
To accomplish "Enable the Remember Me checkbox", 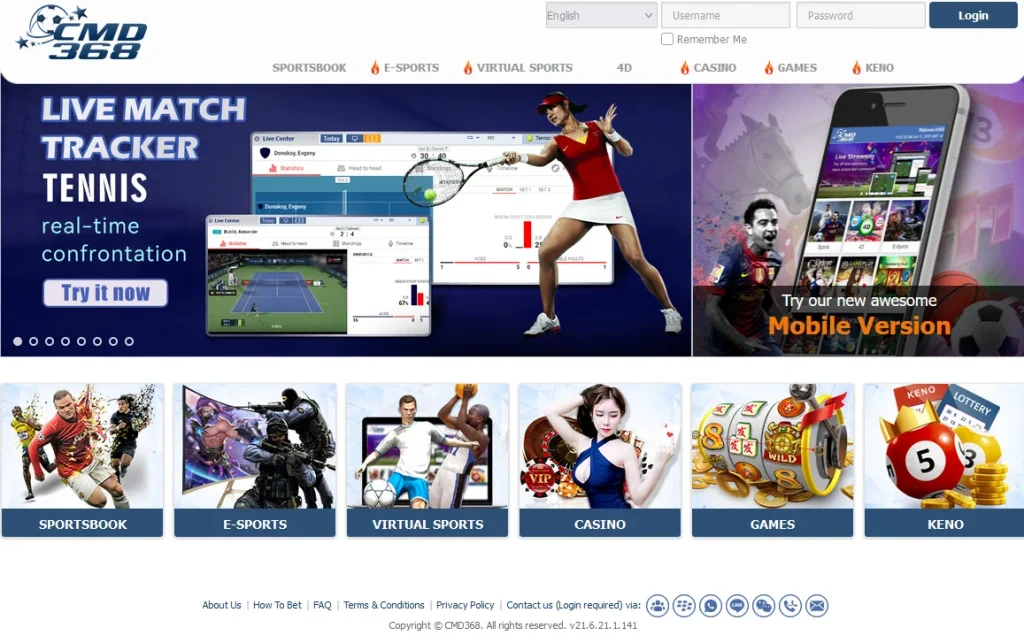I will pyautogui.click(x=666, y=39).
